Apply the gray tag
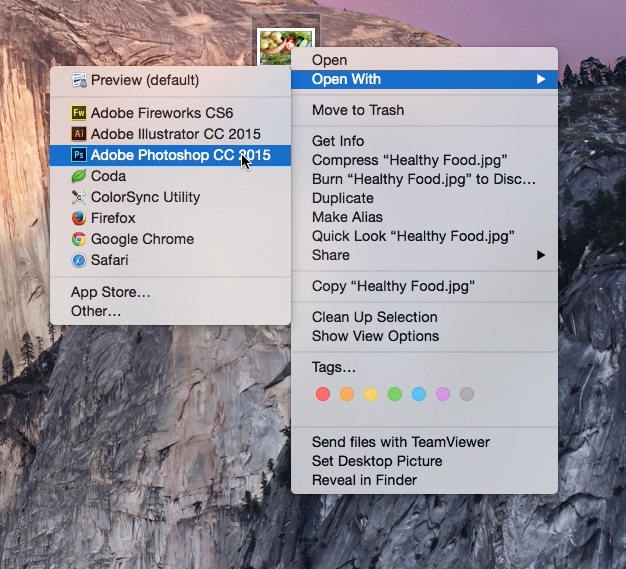Screen dimensions: 626x569 (x=467, y=394)
